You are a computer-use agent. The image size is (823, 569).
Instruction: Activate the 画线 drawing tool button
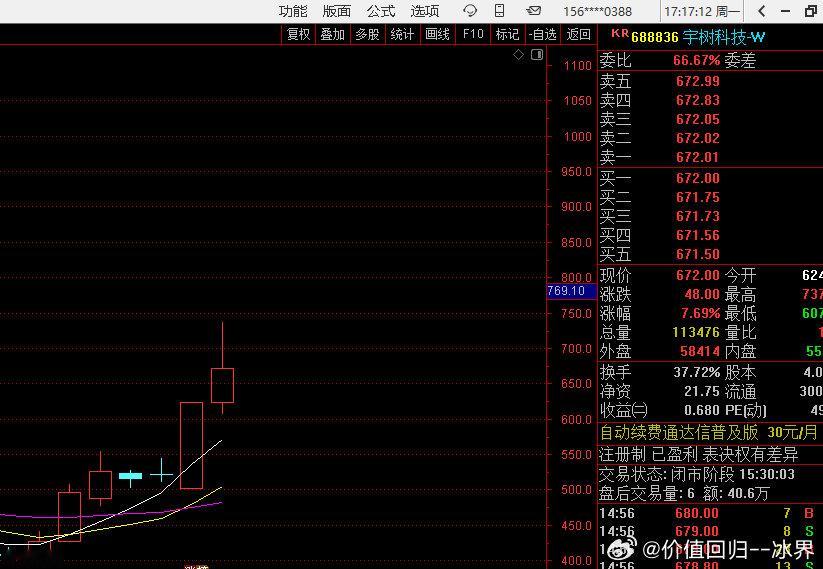pos(437,35)
